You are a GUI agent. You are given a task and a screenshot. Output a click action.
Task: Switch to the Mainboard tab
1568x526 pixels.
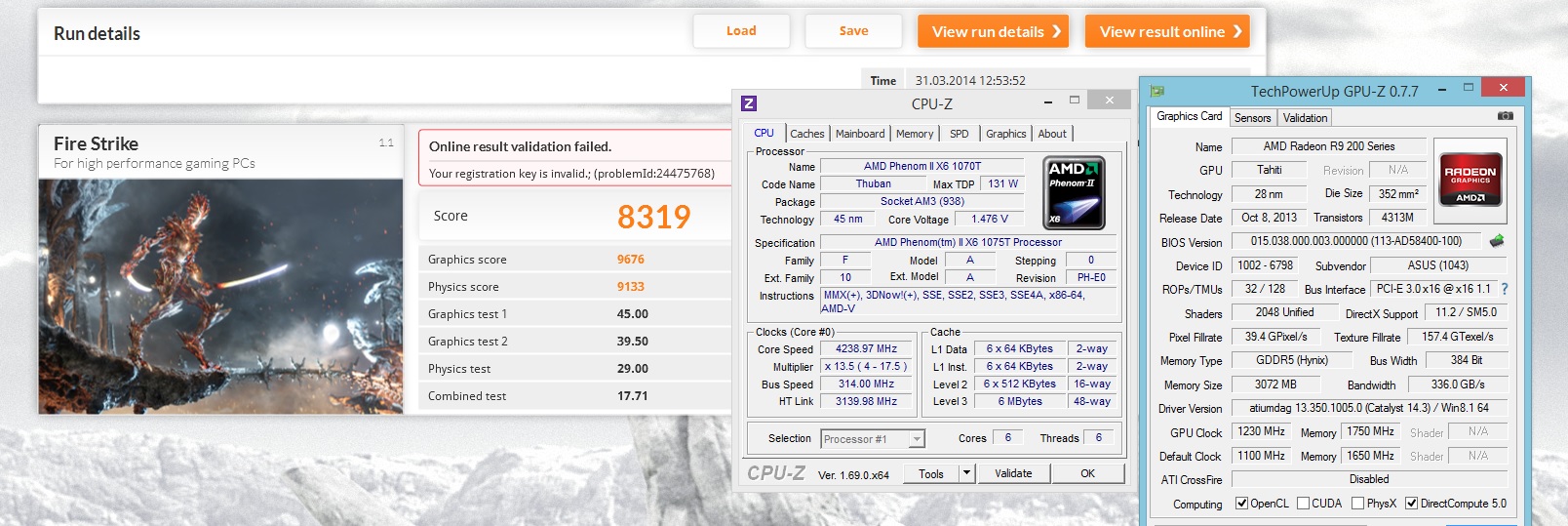tap(860, 134)
